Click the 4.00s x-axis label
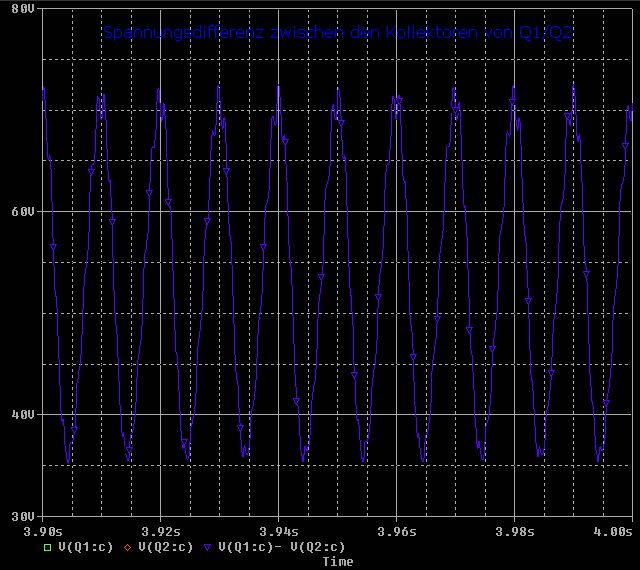Image resolution: width=640 pixels, height=570 pixels. [613, 532]
